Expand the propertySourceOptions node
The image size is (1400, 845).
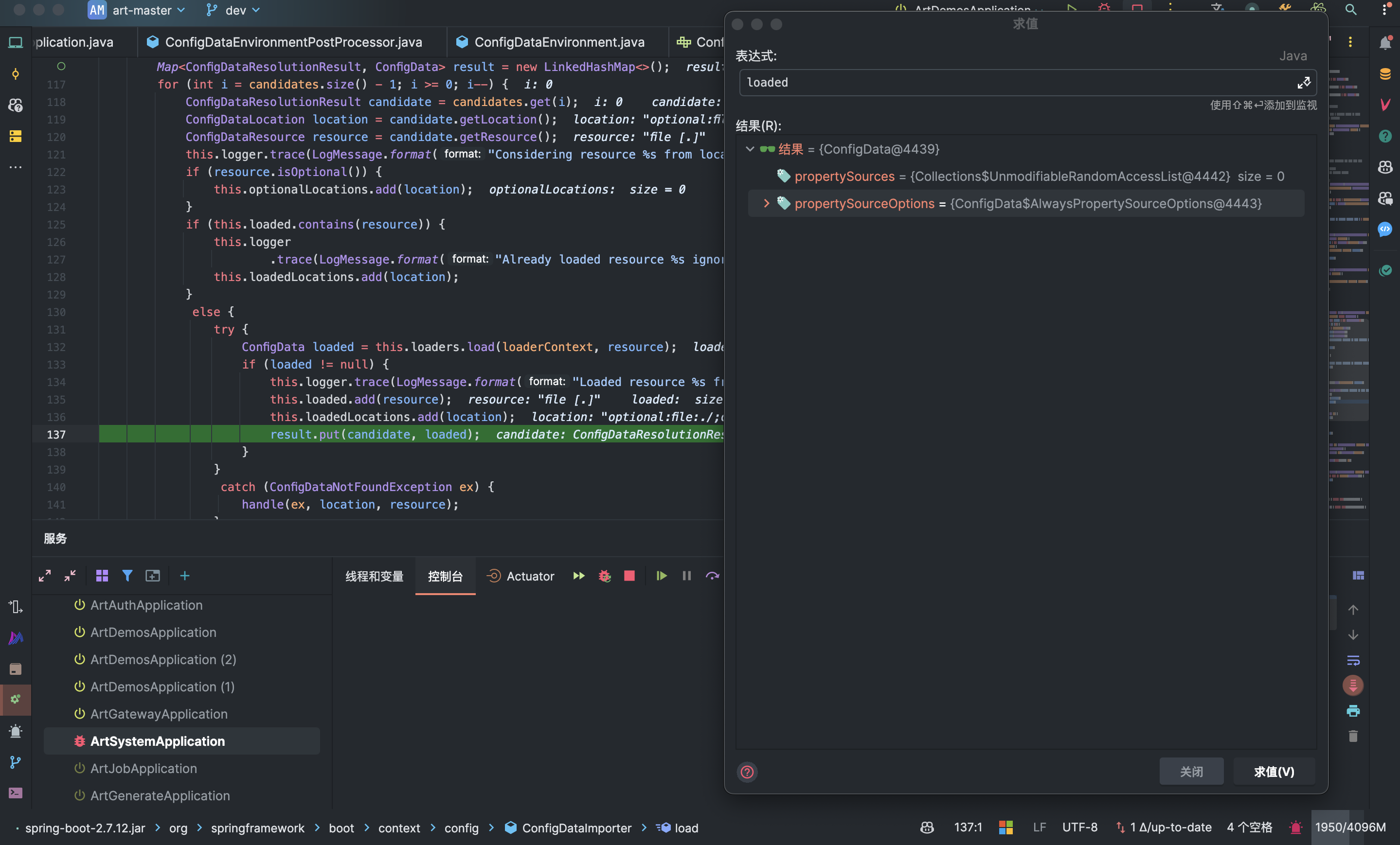click(x=766, y=203)
